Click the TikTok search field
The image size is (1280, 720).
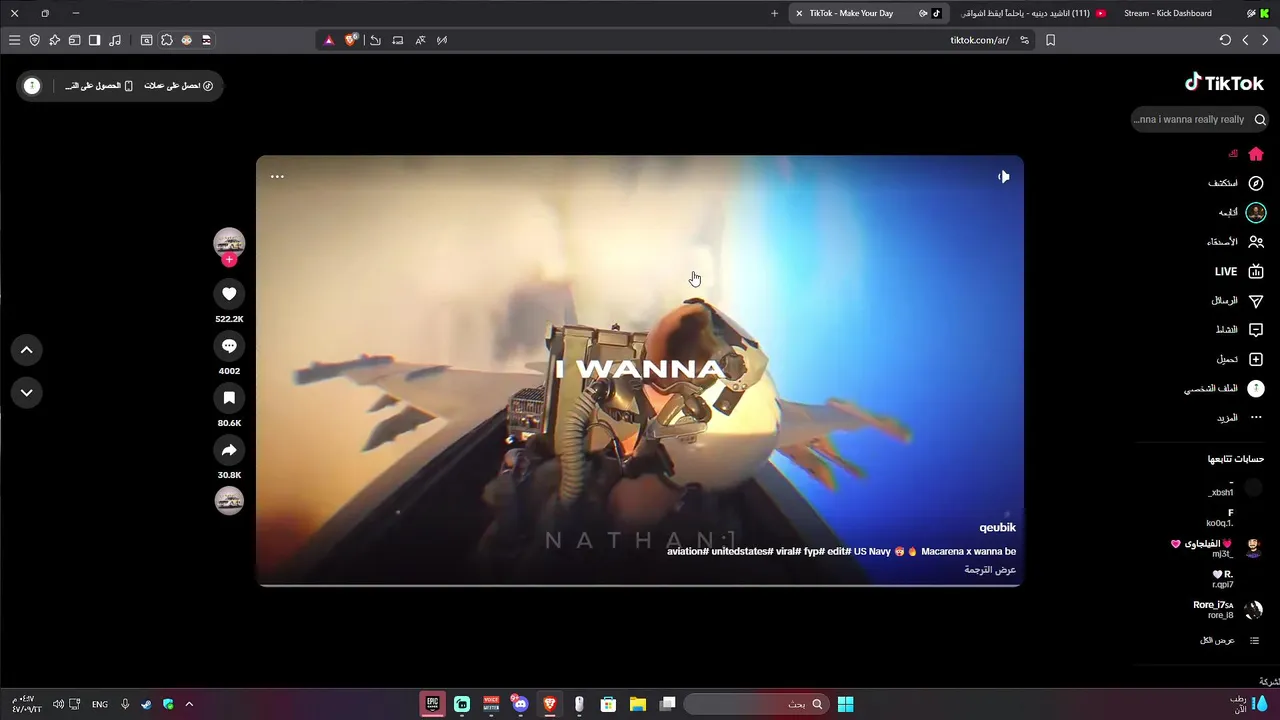(1200, 119)
